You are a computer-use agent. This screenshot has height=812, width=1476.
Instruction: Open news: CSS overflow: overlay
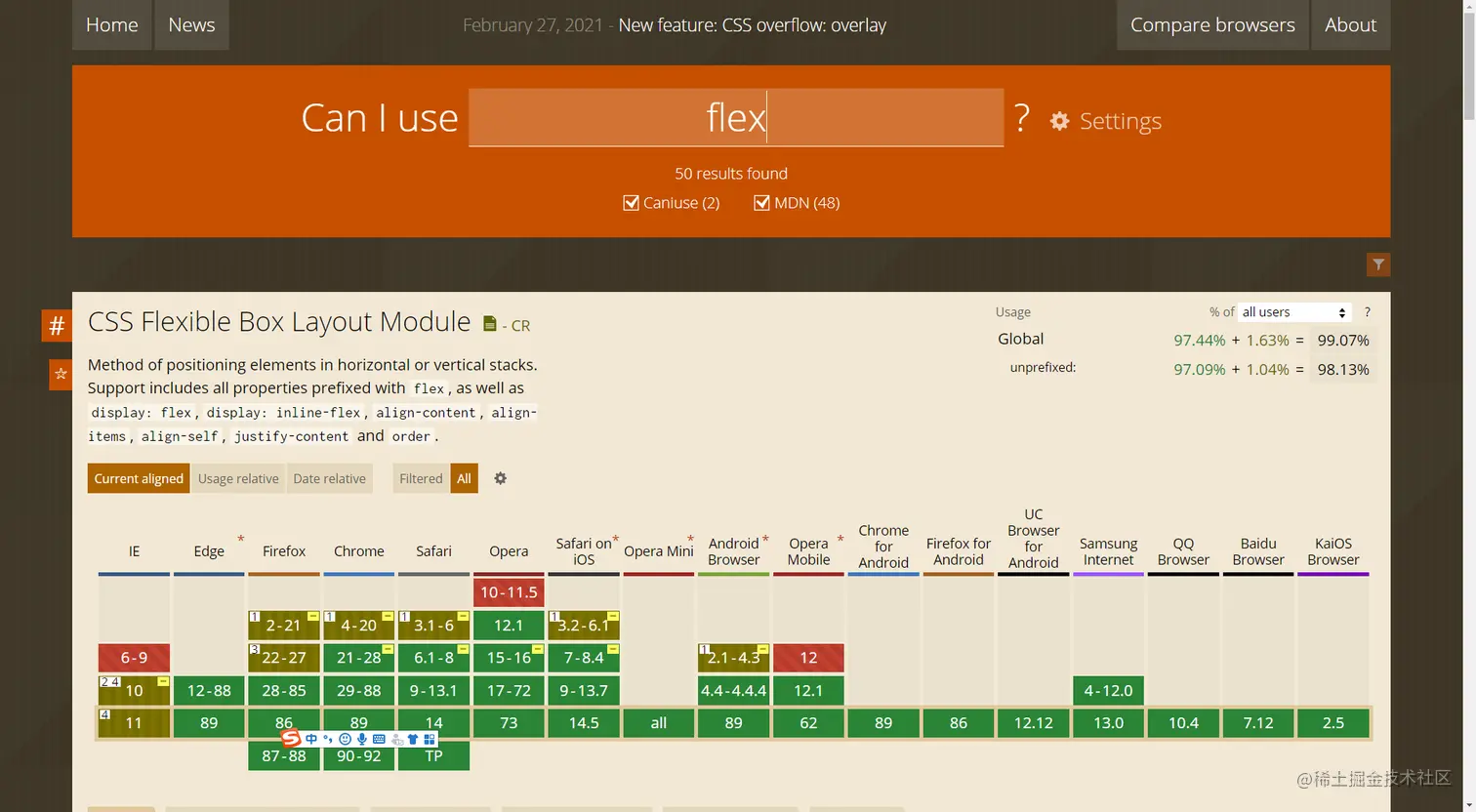tap(752, 25)
